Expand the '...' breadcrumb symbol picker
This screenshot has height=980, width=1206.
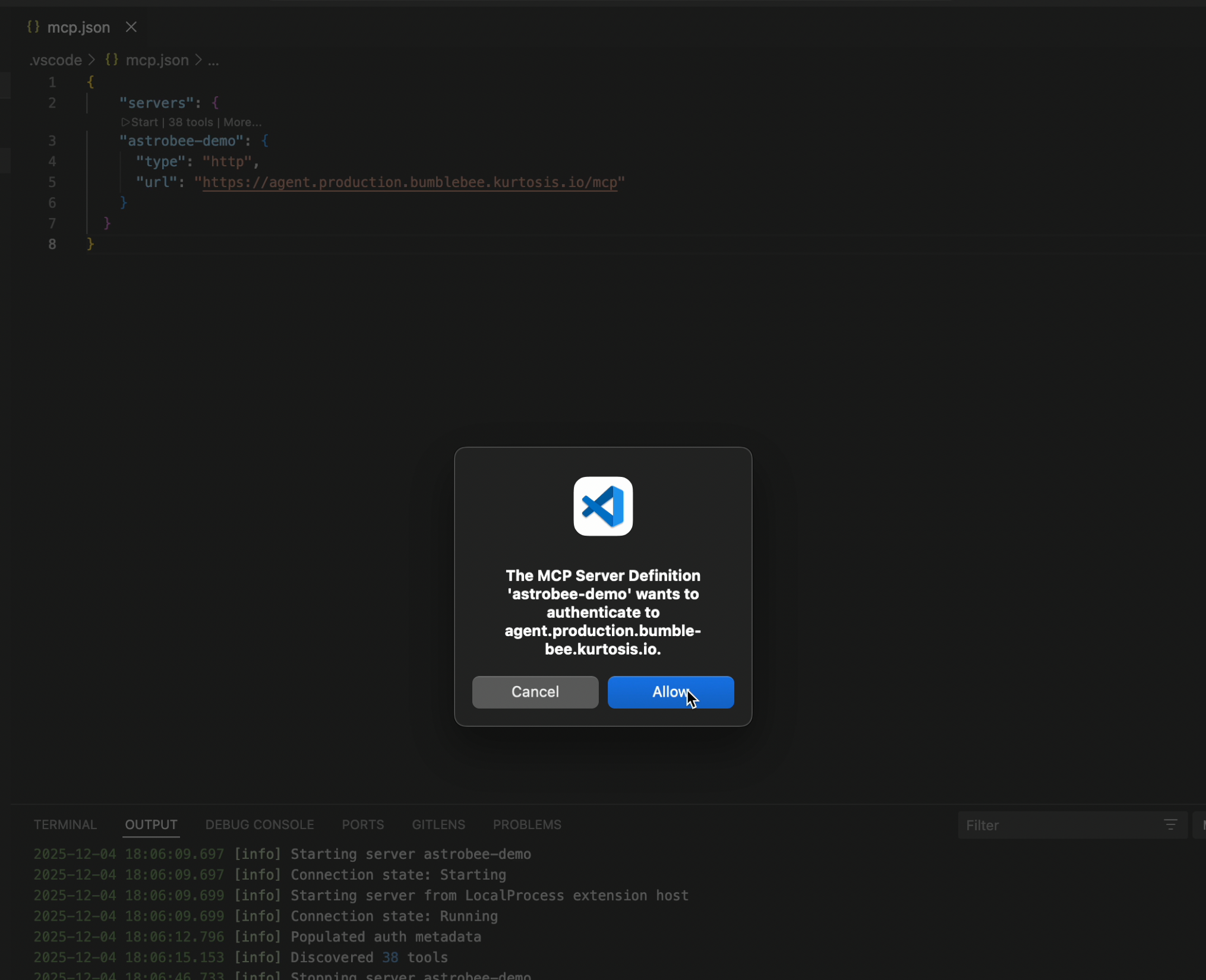(213, 60)
